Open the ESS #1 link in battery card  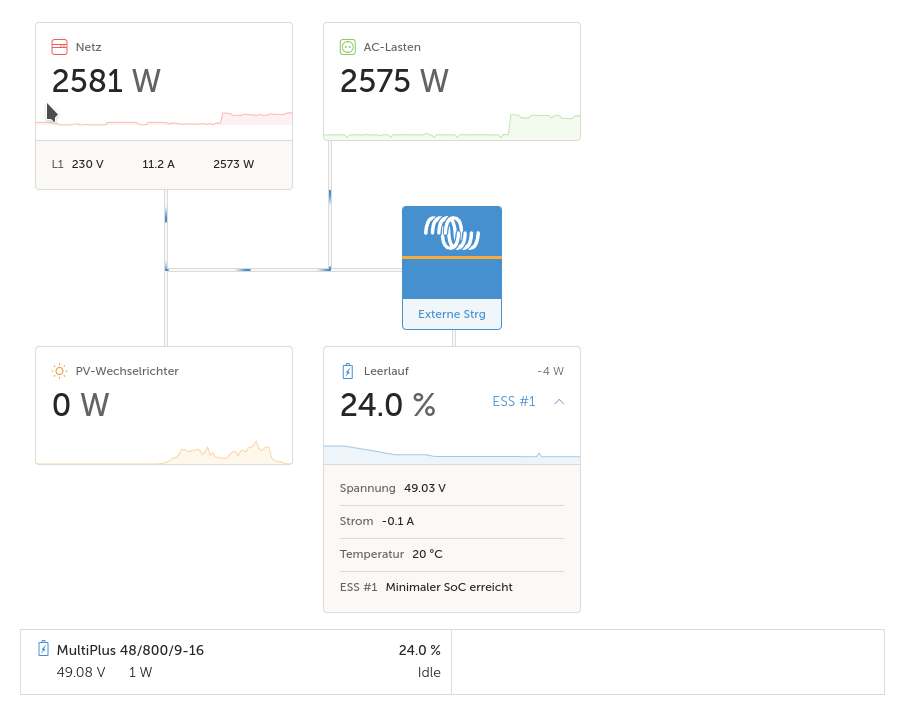pyautogui.click(x=514, y=401)
